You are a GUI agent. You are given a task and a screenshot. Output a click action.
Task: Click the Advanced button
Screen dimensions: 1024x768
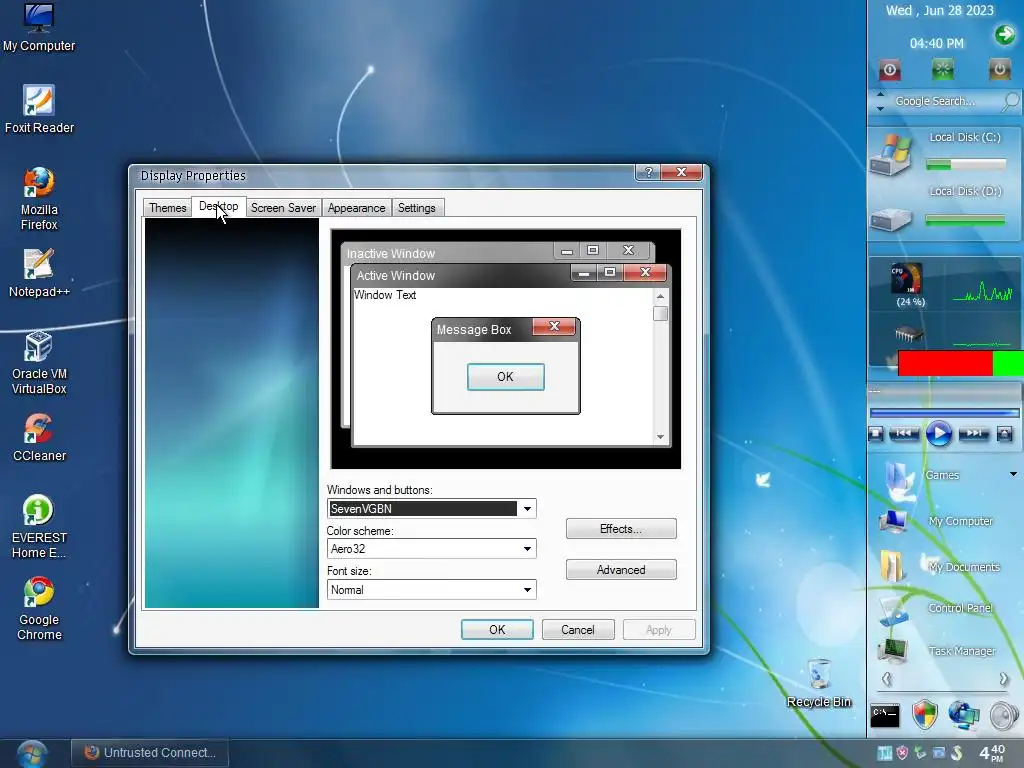tap(621, 569)
